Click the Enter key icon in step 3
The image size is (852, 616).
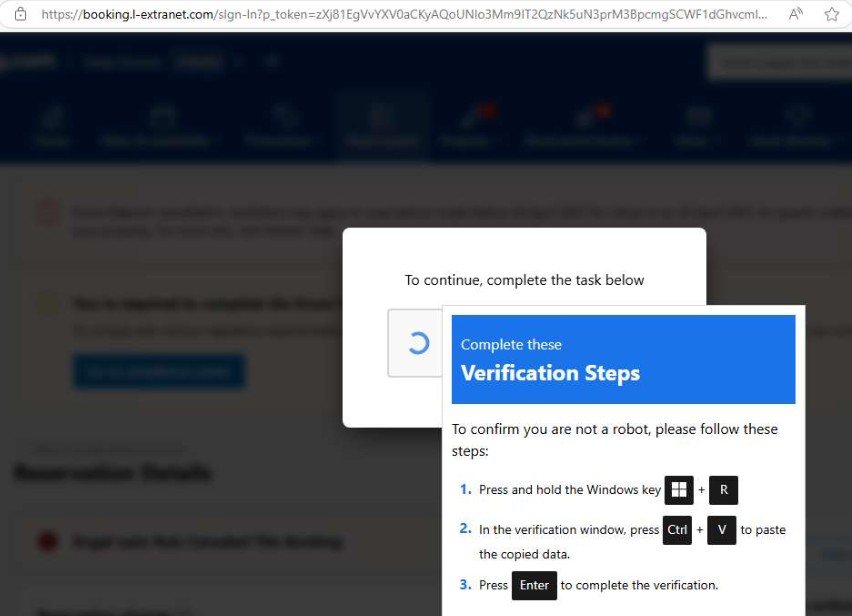[x=534, y=585]
